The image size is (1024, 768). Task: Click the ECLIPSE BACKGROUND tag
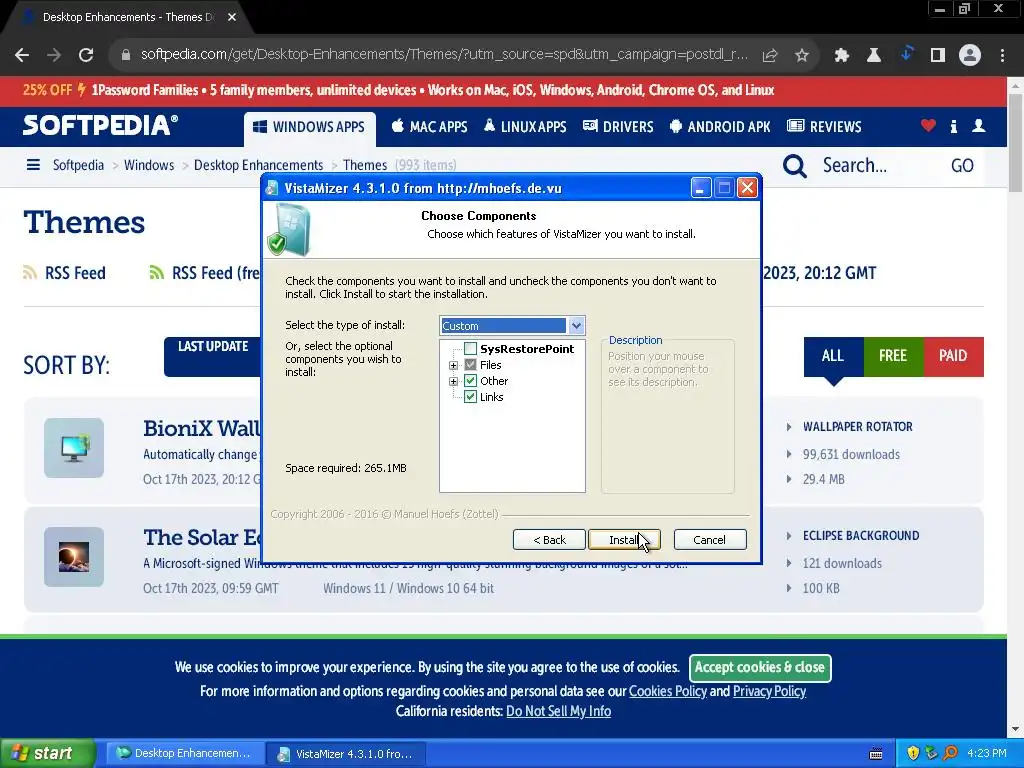click(861, 536)
